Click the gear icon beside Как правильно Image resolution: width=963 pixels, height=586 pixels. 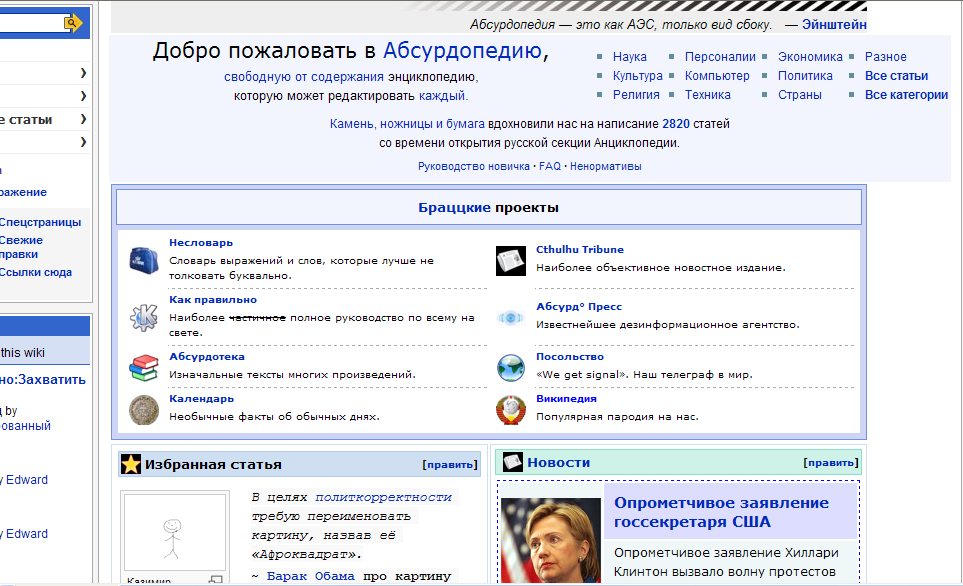tap(143, 318)
